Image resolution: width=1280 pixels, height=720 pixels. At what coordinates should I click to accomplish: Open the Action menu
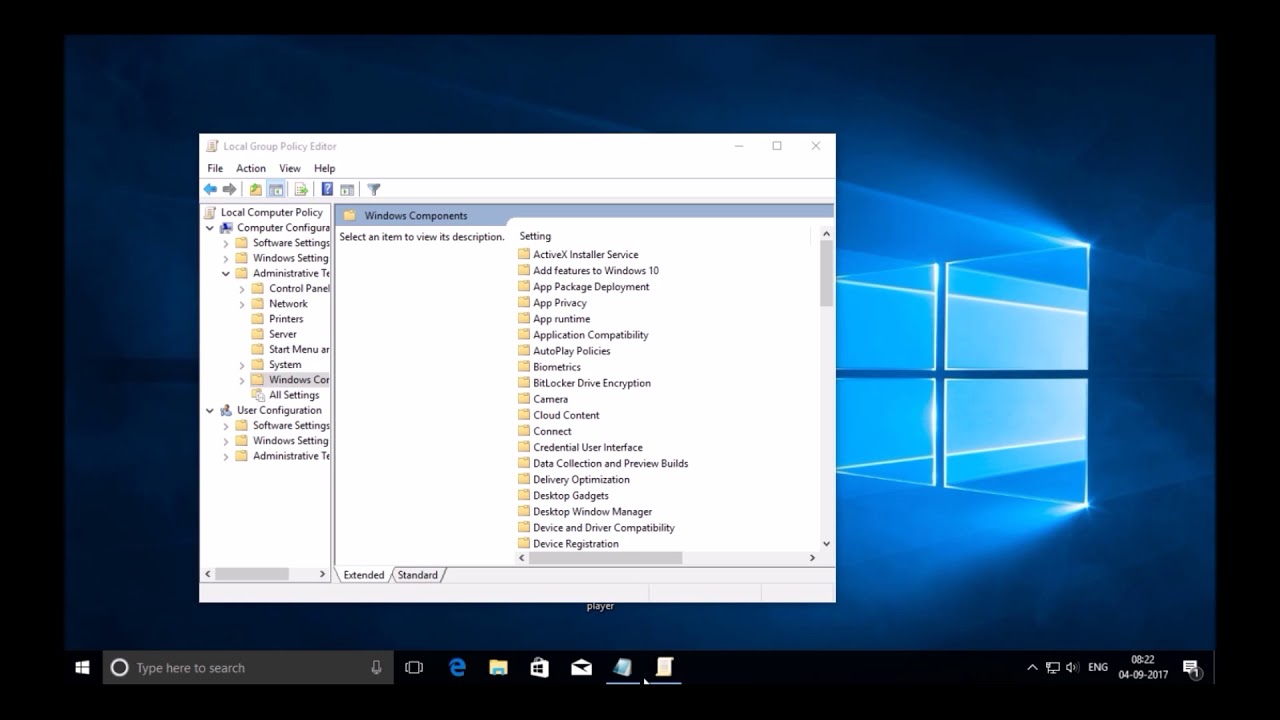[x=251, y=168]
